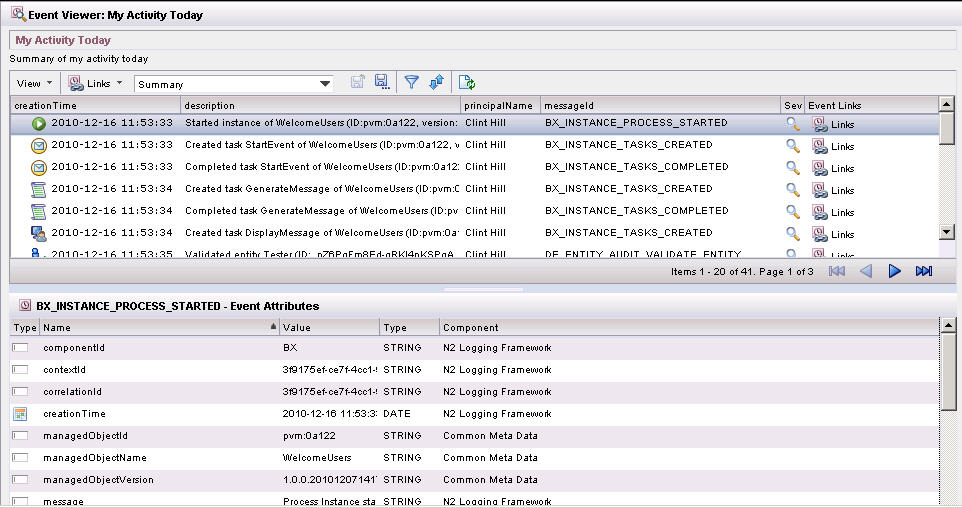Click script icon of Created task GenerateMessage row
962x508 pixels.
point(39,190)
